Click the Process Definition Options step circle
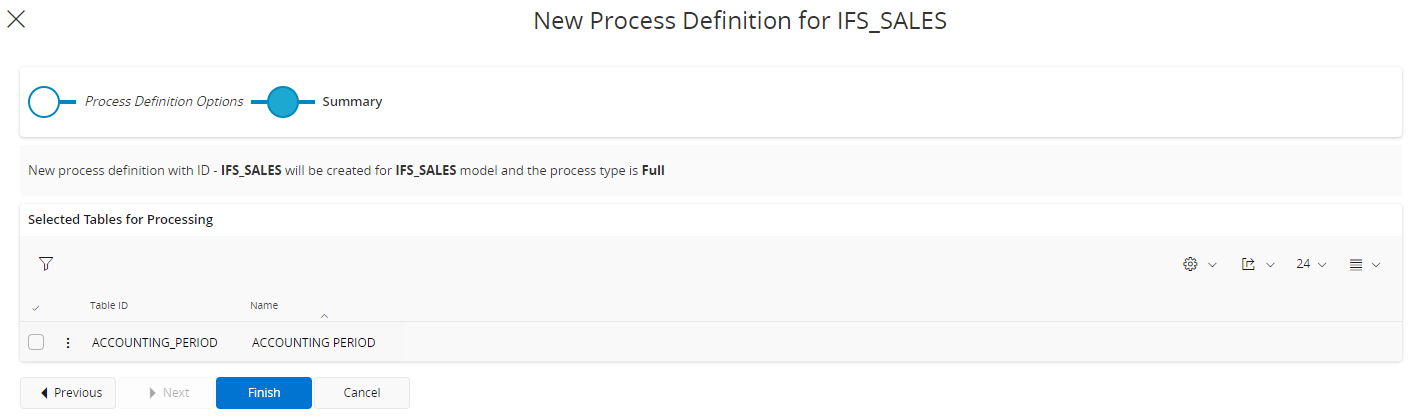 point(44,102)
